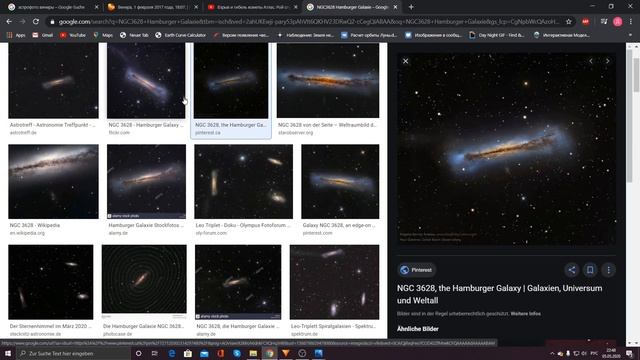
Task: Follow the 'Weitere Infos' link
Action: pyautogui.click(x=526, y=314)
